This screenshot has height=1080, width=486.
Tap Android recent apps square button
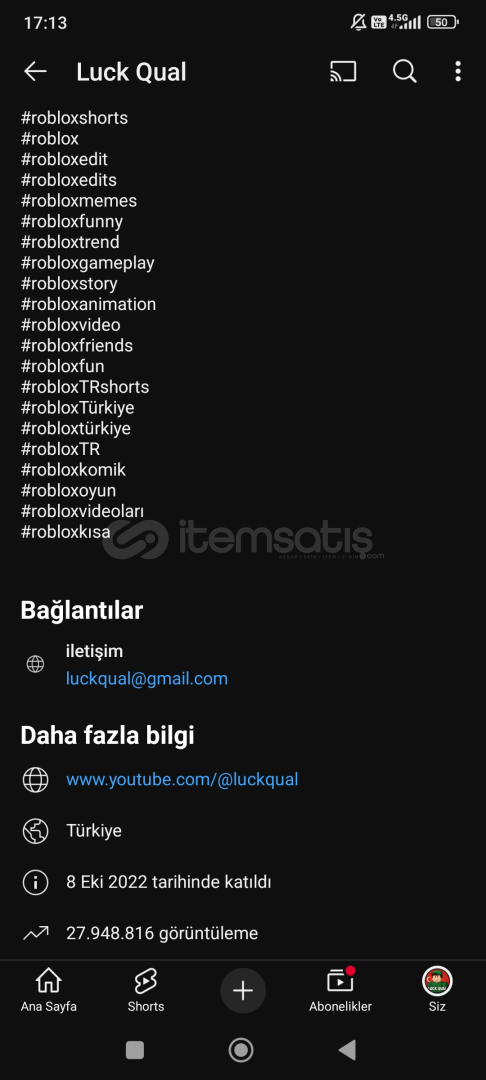click(x=135, y=1050)
